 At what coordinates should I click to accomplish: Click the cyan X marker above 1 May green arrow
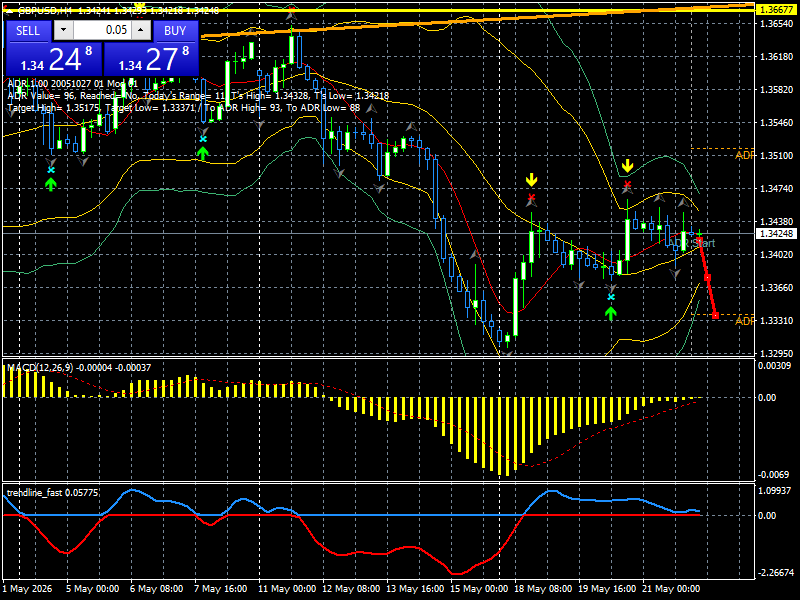click(51, 170)
